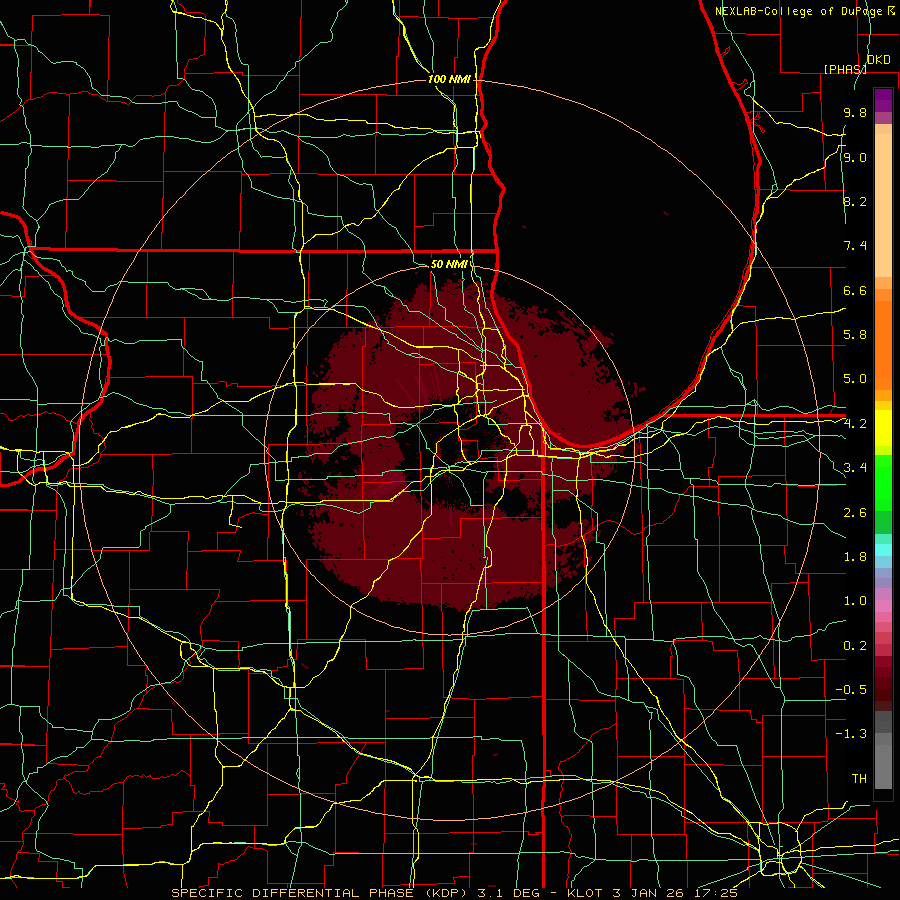Click the 3.4 scale value
The image size is (900, 900).
coord(855,468)
